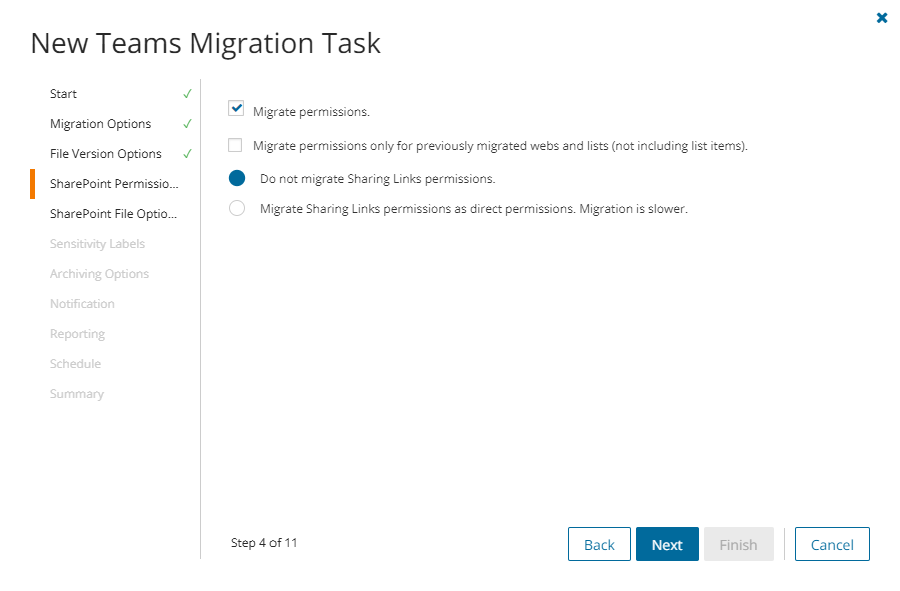Click the Summary step in sidebar
Screen dimensions: 900x591
click(x=77, y=394)
